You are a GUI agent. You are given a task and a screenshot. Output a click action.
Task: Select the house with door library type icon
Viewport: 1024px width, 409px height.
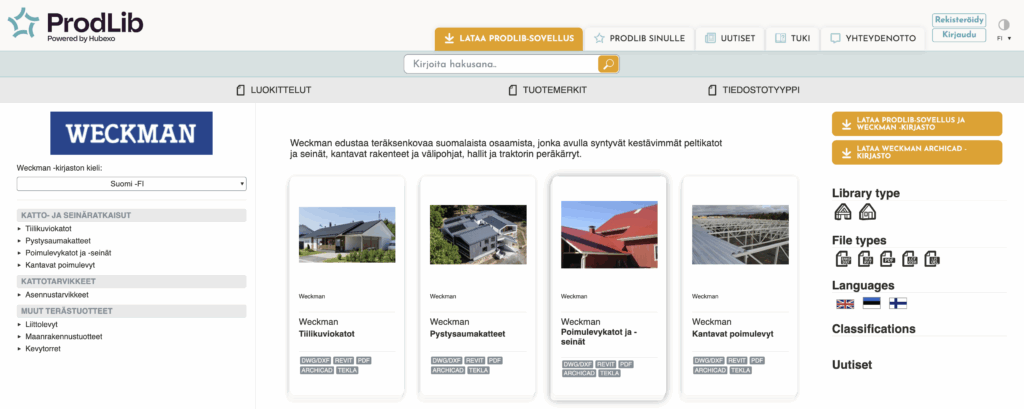tap(867, 212)
